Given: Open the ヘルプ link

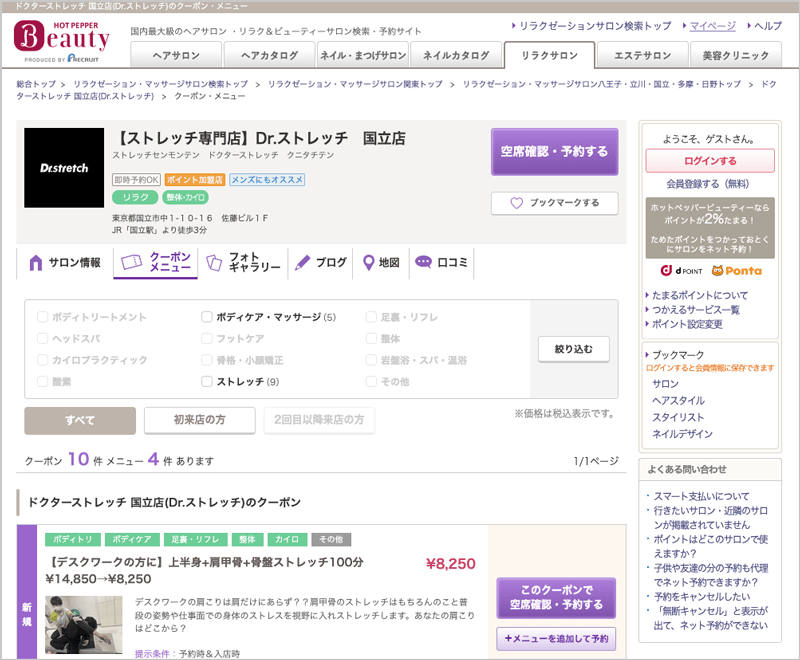Looking at the screenshot, I should [767, 26].
